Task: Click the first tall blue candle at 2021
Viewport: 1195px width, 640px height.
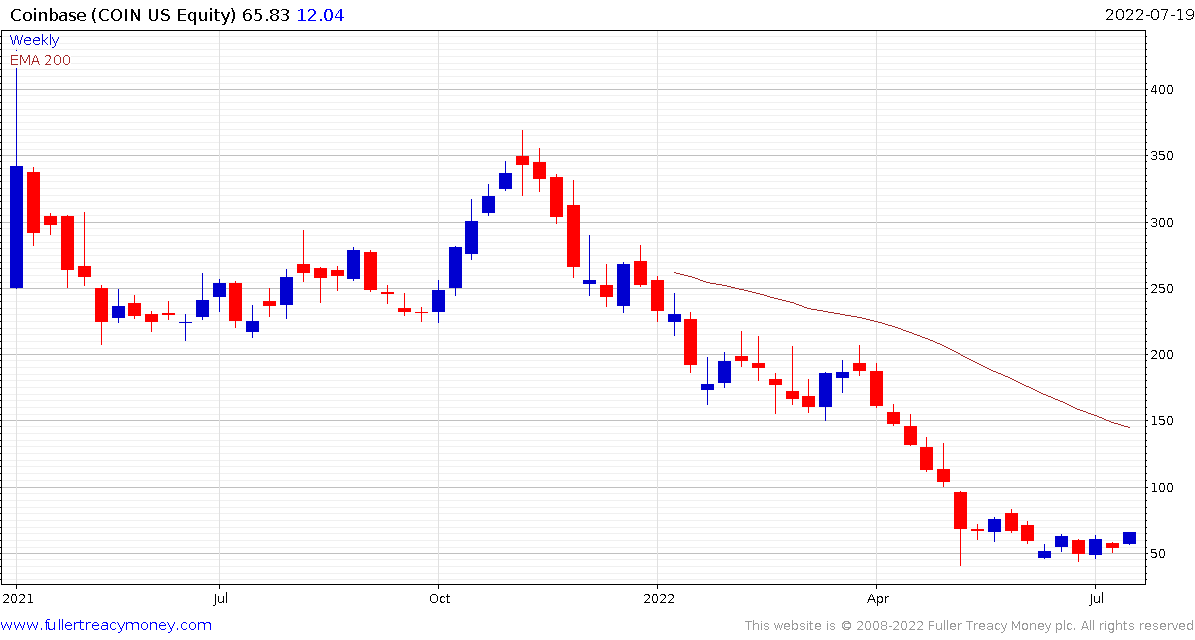Action: coord(16,226)
